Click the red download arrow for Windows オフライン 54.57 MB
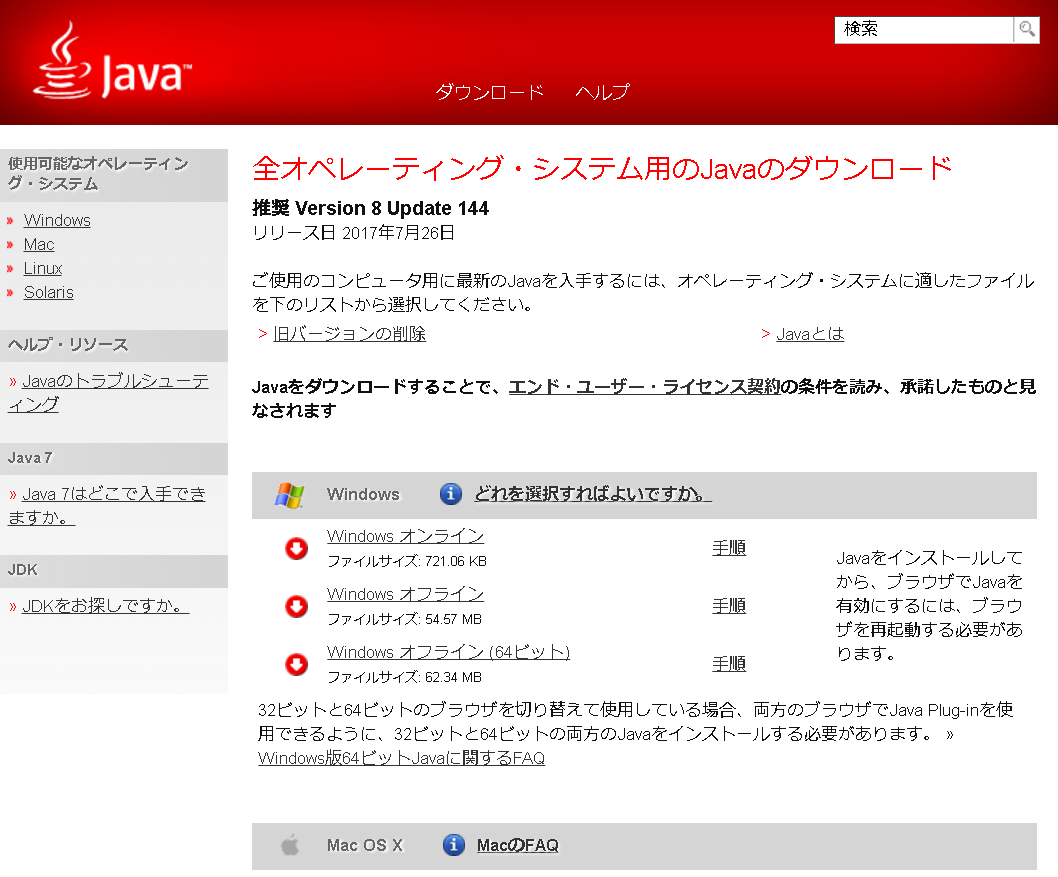This screenshot has width=1058, height=877. click(296, 606)
